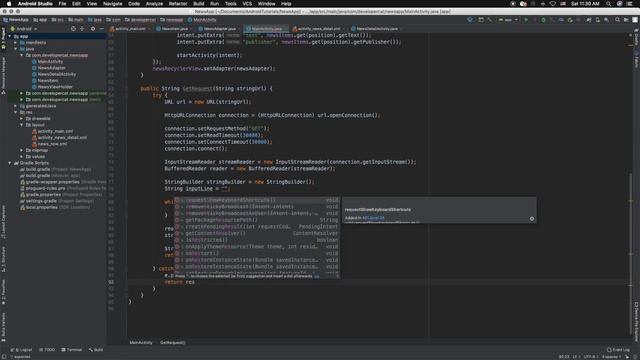640x360 pixels.
Task: Click the SDK Manager icon in toolbar
Action: [x=607, y=20]
